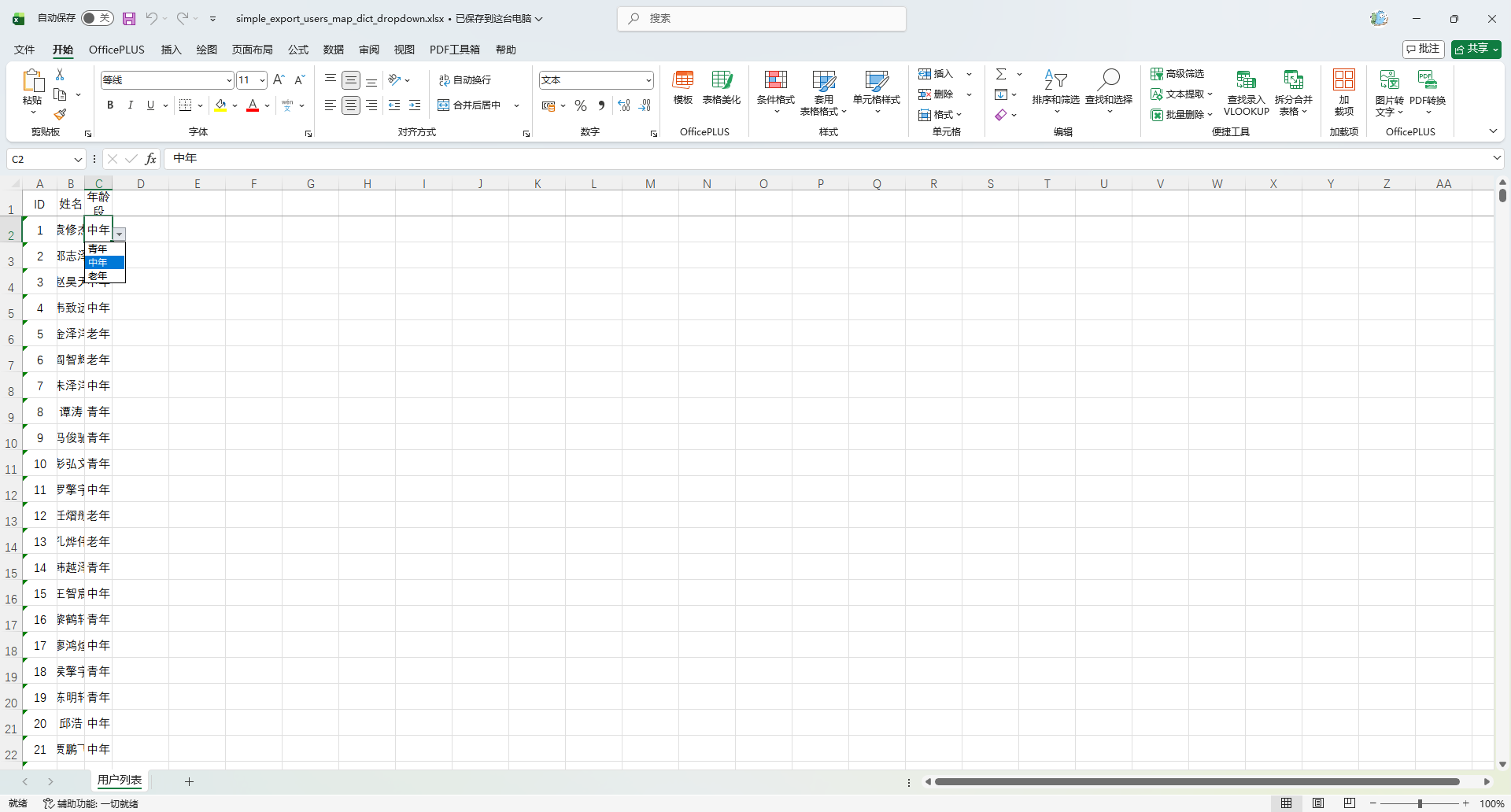Open the 插入 ribbon tab
The width and height of the screenshot is (1511, 812).
[171, 50]
